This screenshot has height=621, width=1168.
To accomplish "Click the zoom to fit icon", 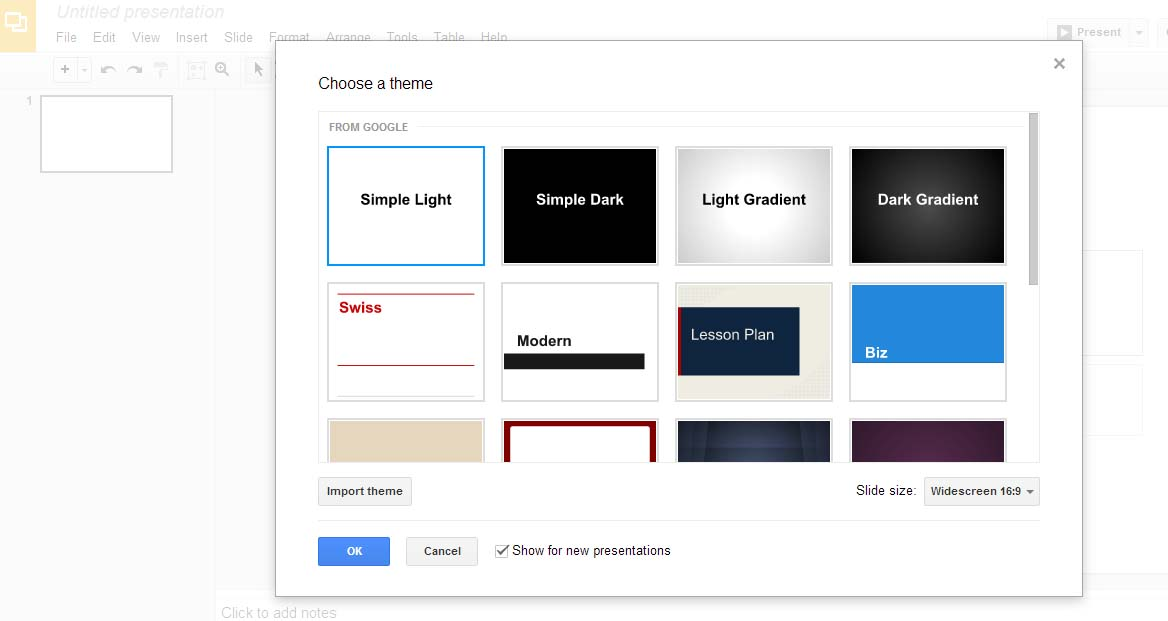I will click(x=196, y=70).
